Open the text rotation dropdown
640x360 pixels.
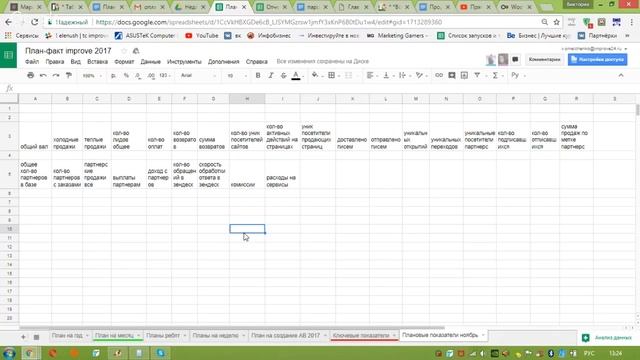point(421,76)
